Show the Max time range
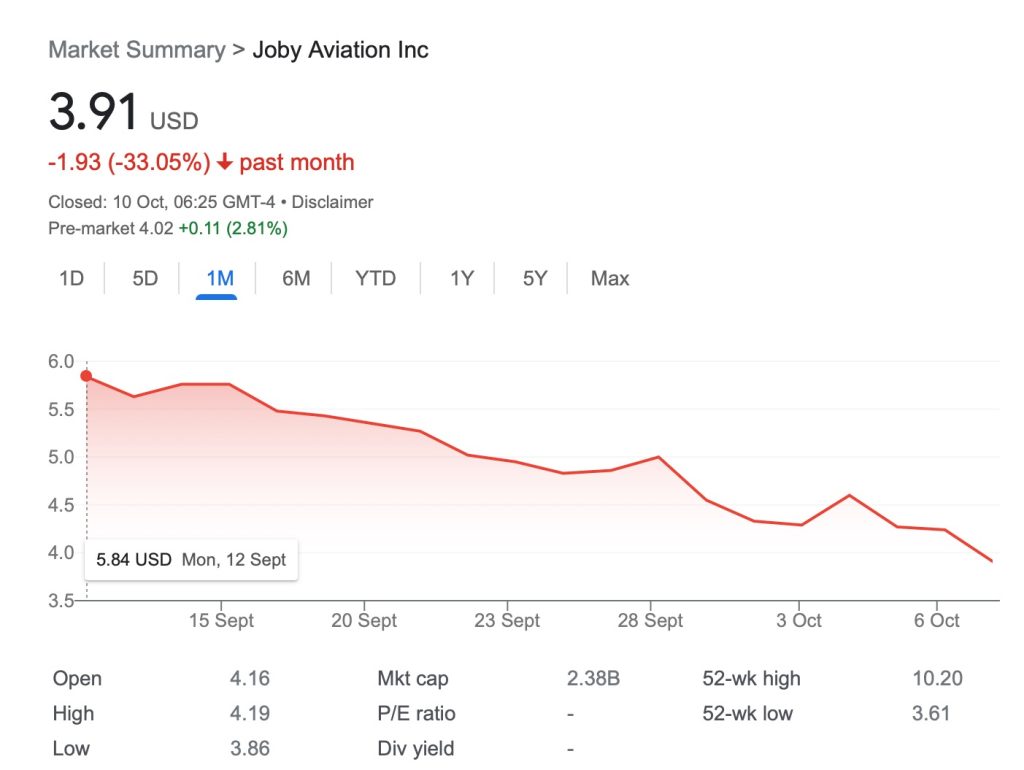 click(610, 278)
